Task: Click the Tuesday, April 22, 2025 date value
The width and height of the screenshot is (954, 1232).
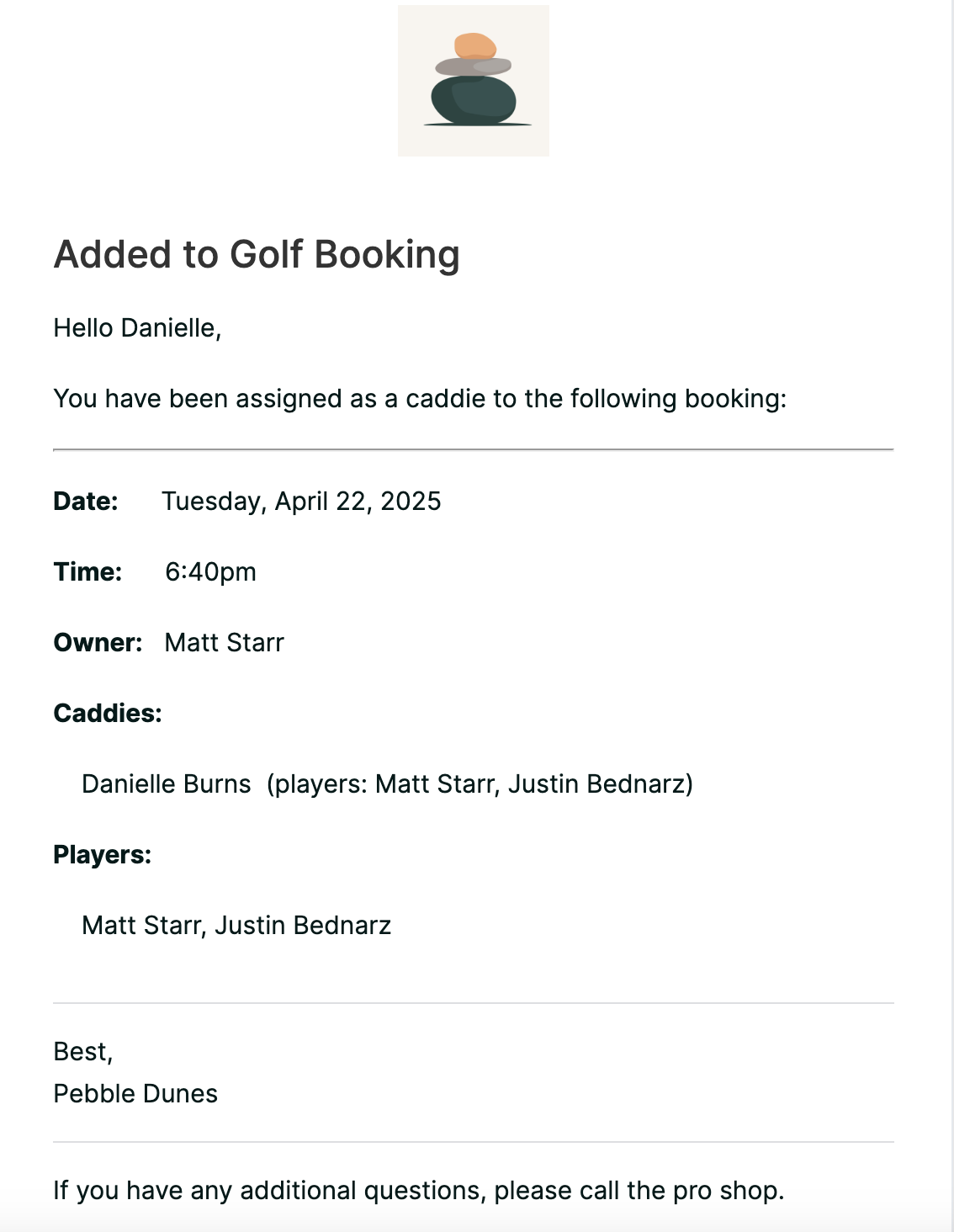Action: 301,502
